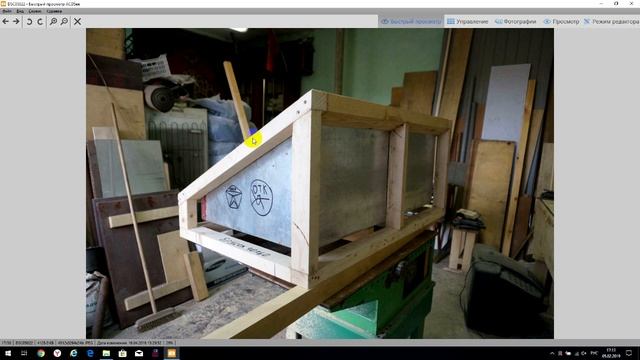Viewport: 640px width, 360px height.
Task: Show hidden system tray icons
Action: pyautogui.click(x=552, y=353)
